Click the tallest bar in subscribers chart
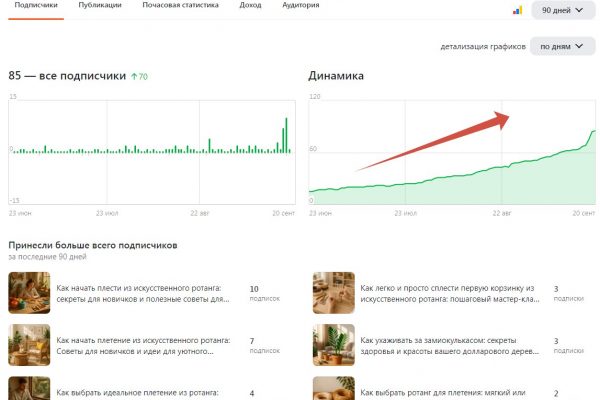Screen dimensions: 600x400 pos(286,135)
